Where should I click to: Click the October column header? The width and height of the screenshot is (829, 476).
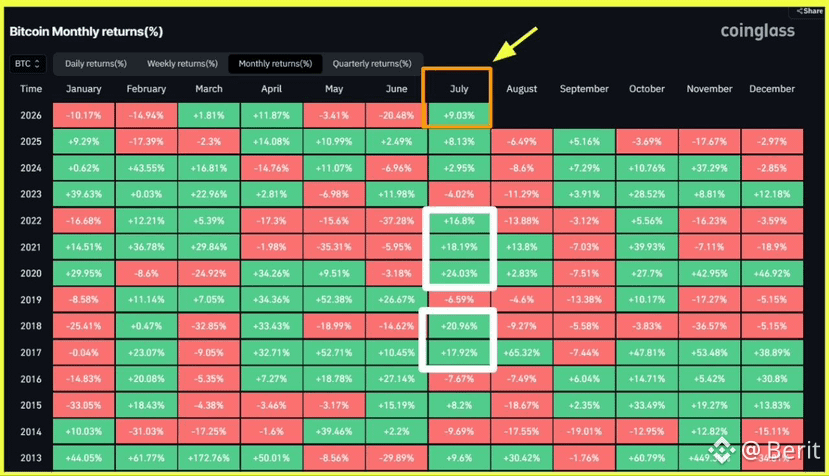[647, 89]
